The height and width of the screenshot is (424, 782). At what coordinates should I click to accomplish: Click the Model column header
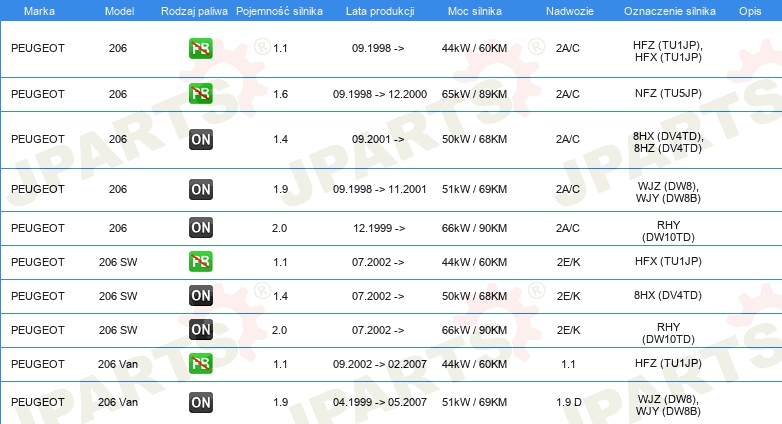coord(119,11)
